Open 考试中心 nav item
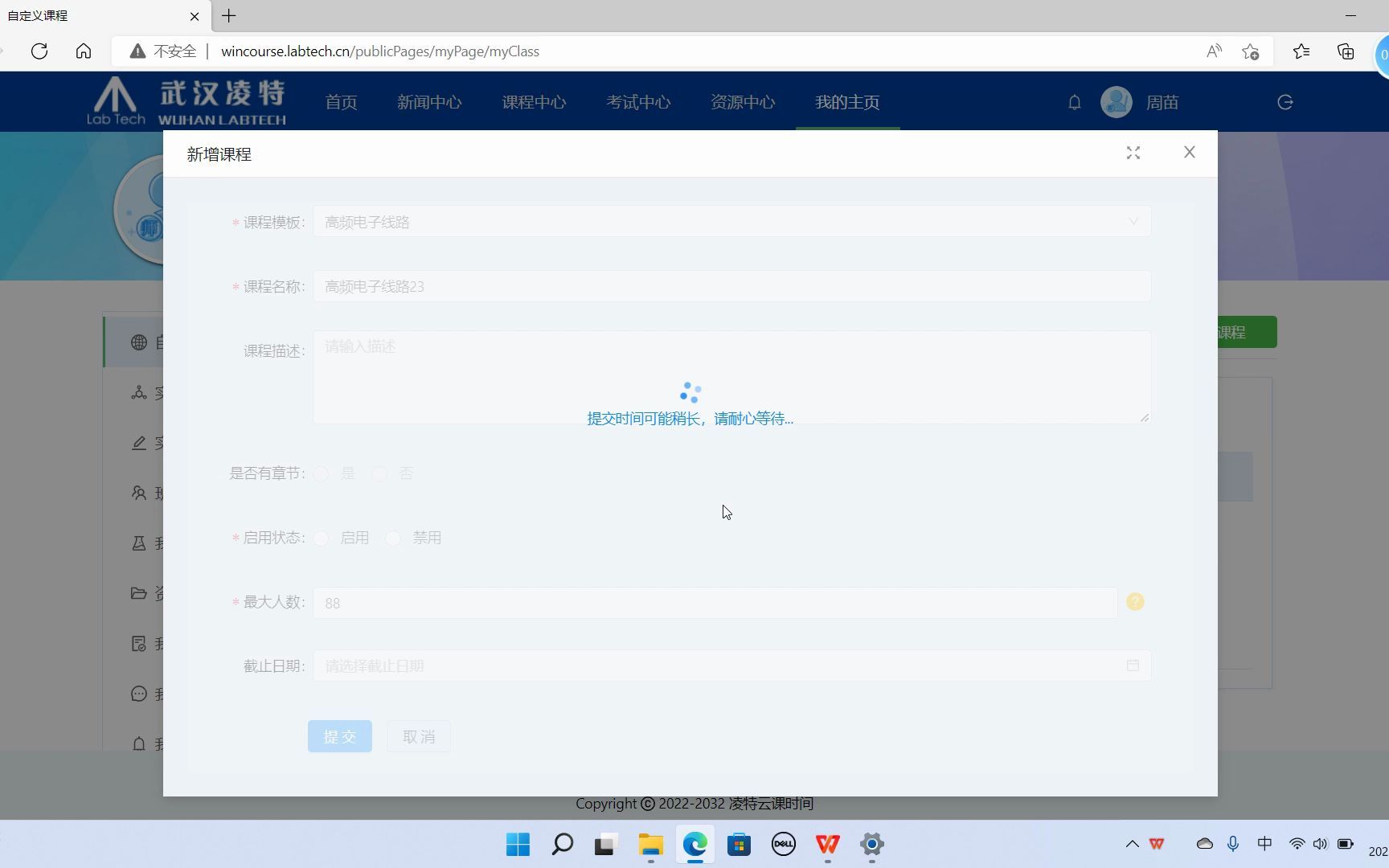1389x868 pixels. click(x=638, y=102)
